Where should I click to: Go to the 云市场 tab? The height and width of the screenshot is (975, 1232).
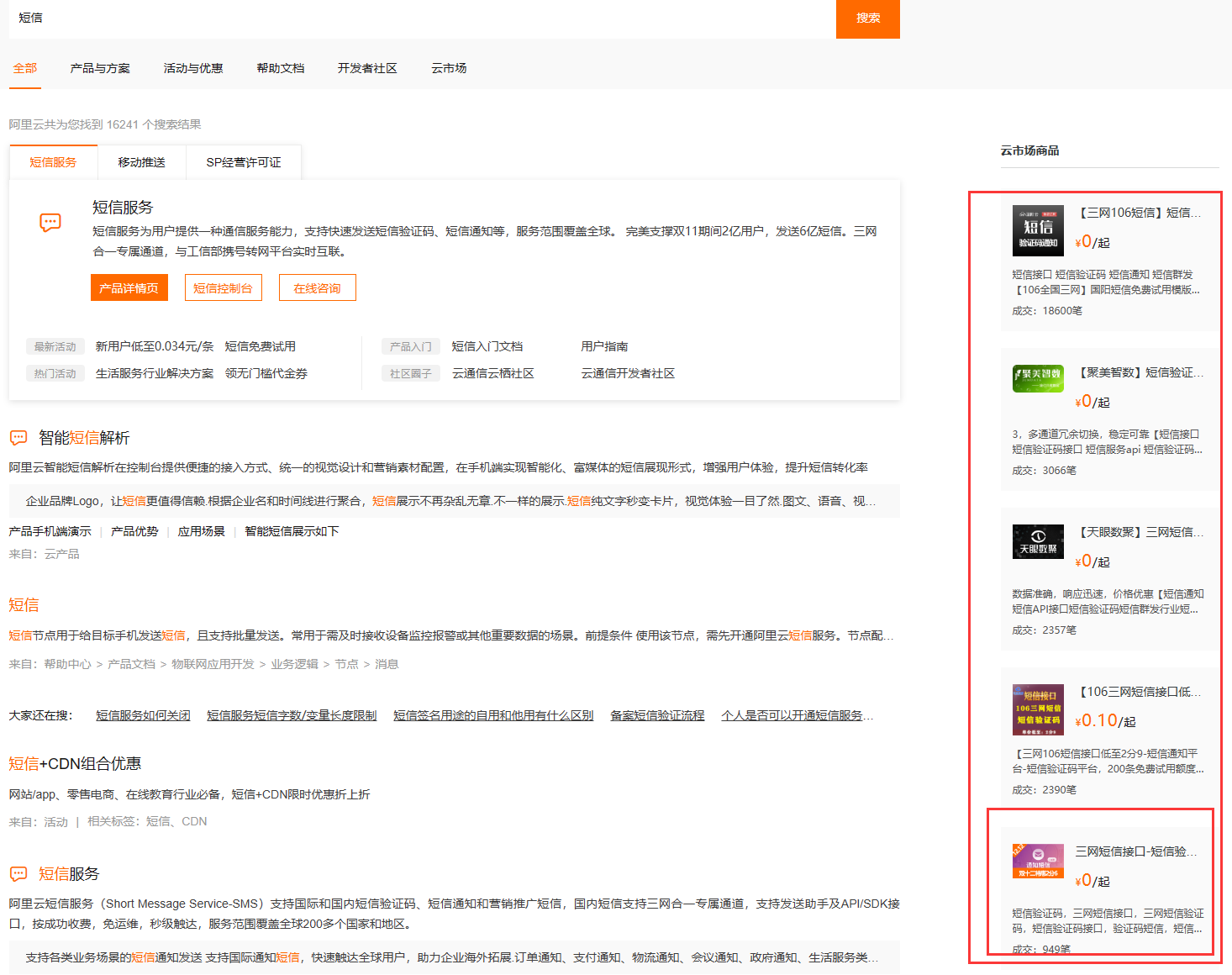click(449, 68)
